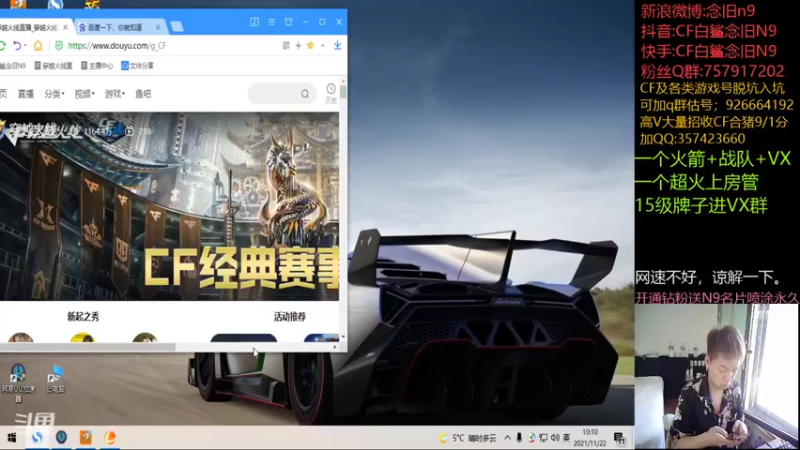The height and width of the screenshot is (450, 800).
Task: Click the orange question-mark taskbar app
Action: pos(86,438)
